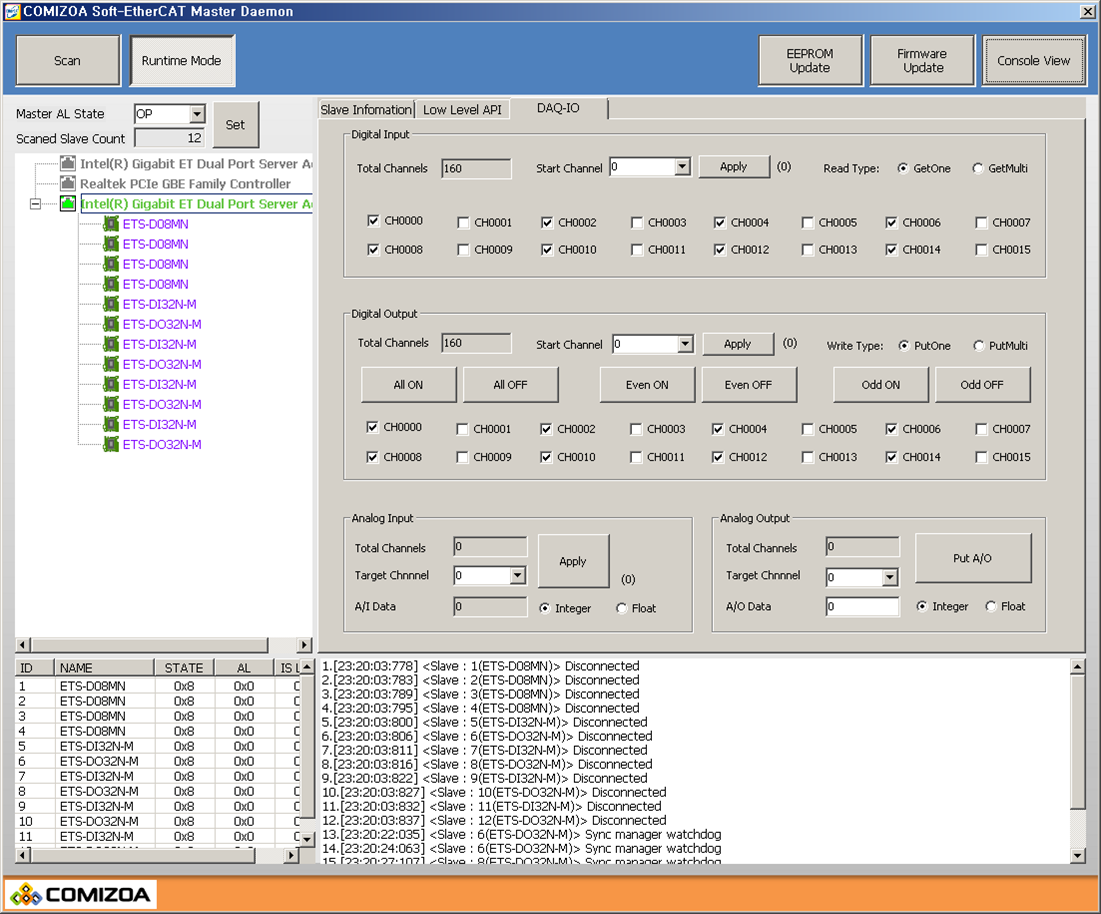This screenshot has height=914, width=1101.
Task: Close the Soft-EtherCAT Master Daemon window
Action: 1086,11
